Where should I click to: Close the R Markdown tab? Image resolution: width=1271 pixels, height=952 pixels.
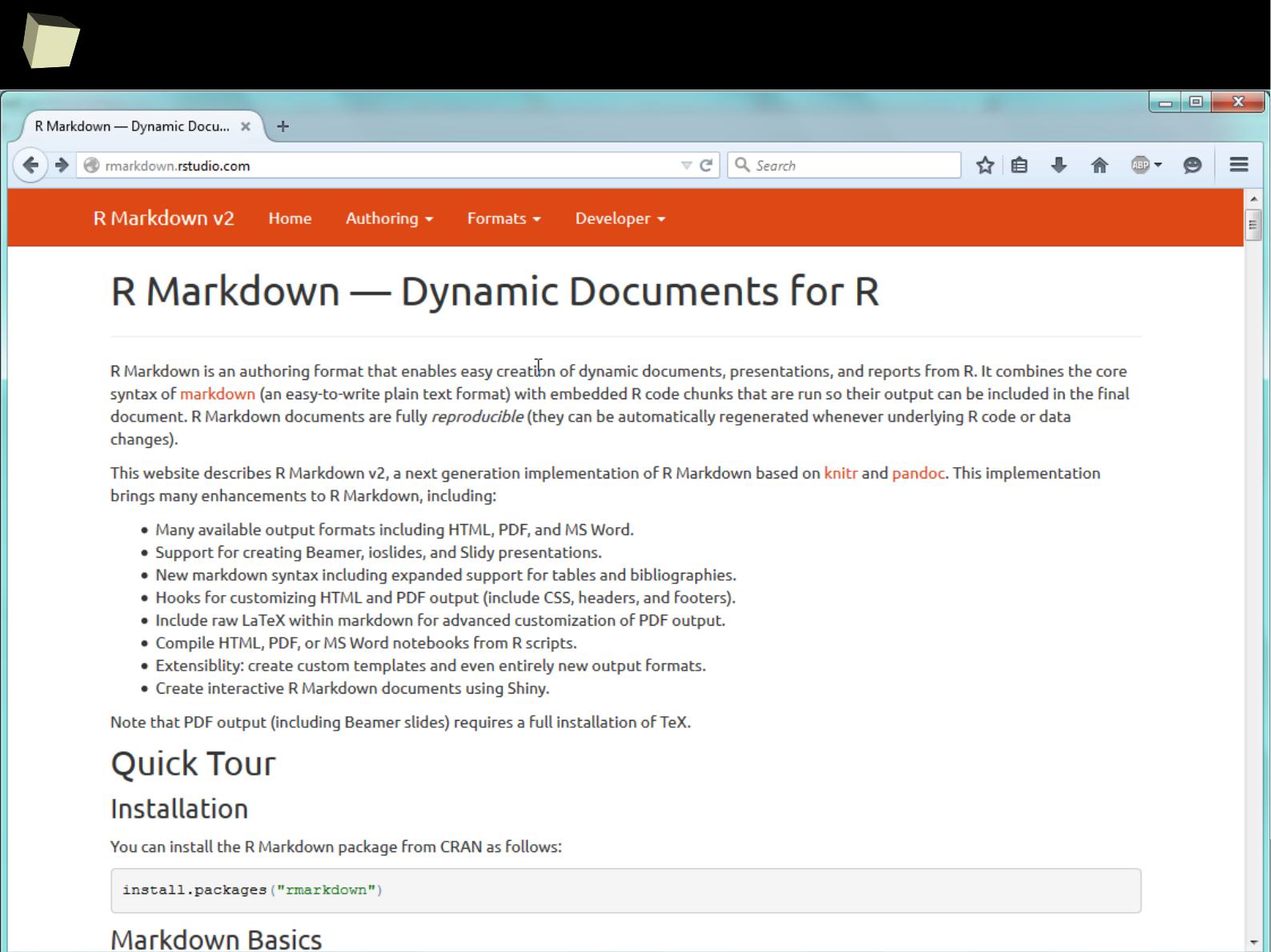(x=246, y=126)
